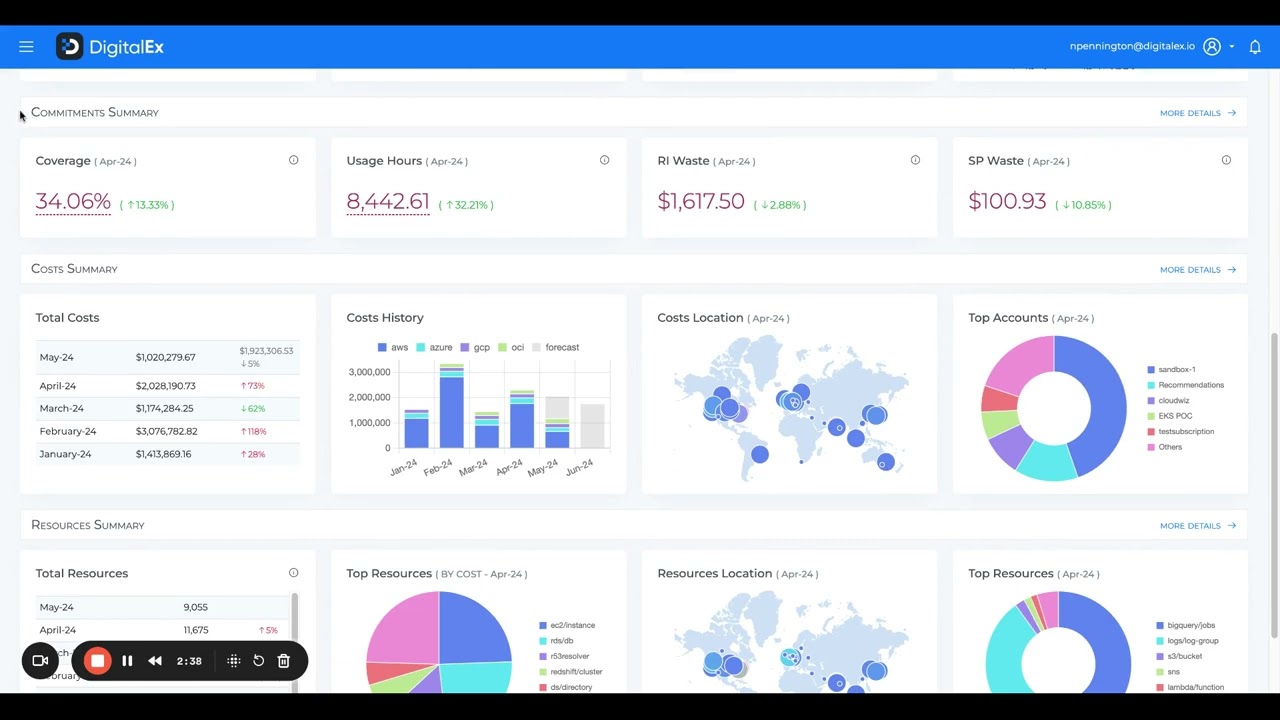Screen dimensions: 1280x720
Task: Select the January-24 $1,413,869.16 cost row
Action: tap(167, 454)
